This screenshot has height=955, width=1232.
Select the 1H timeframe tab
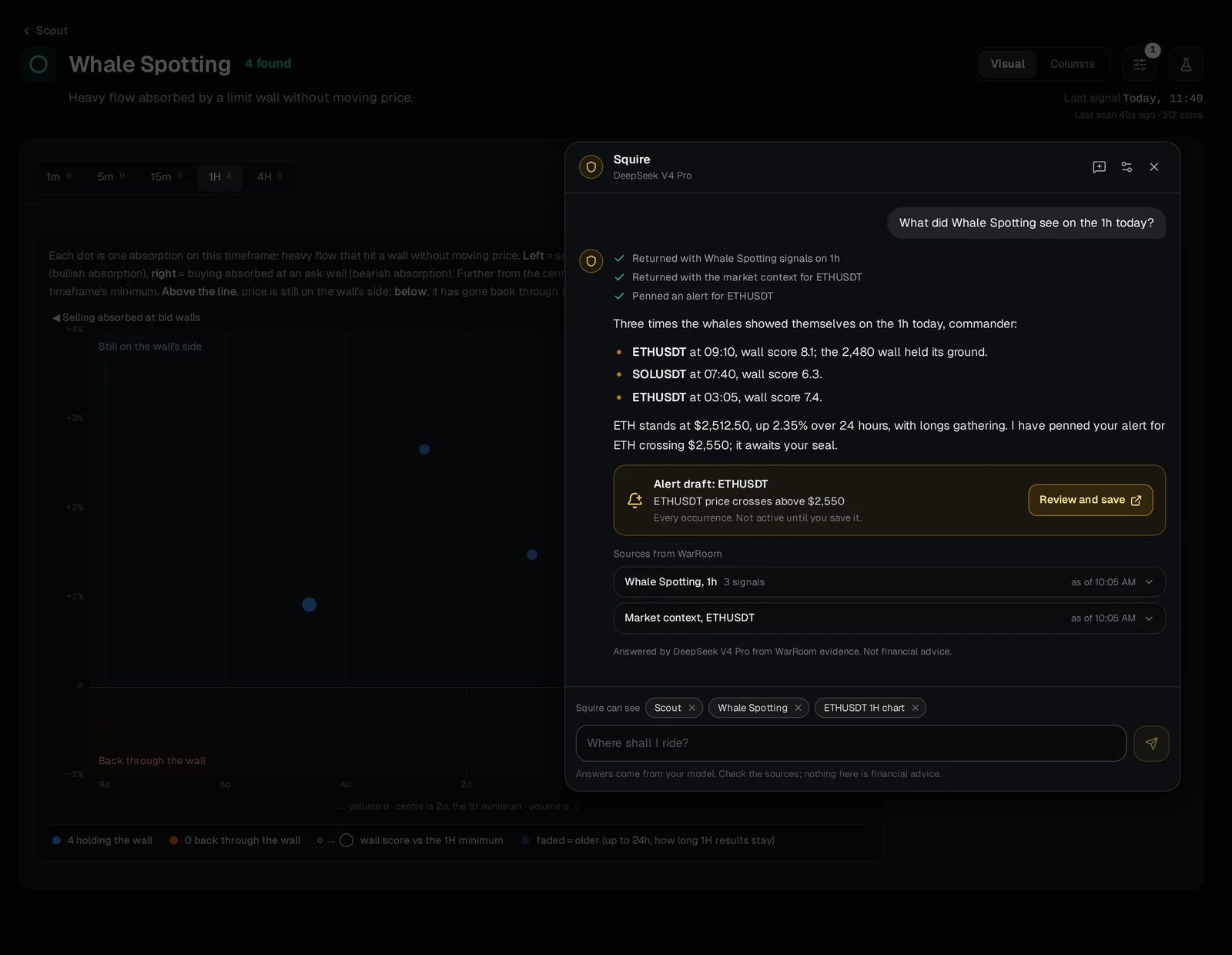tap(219, 177)
